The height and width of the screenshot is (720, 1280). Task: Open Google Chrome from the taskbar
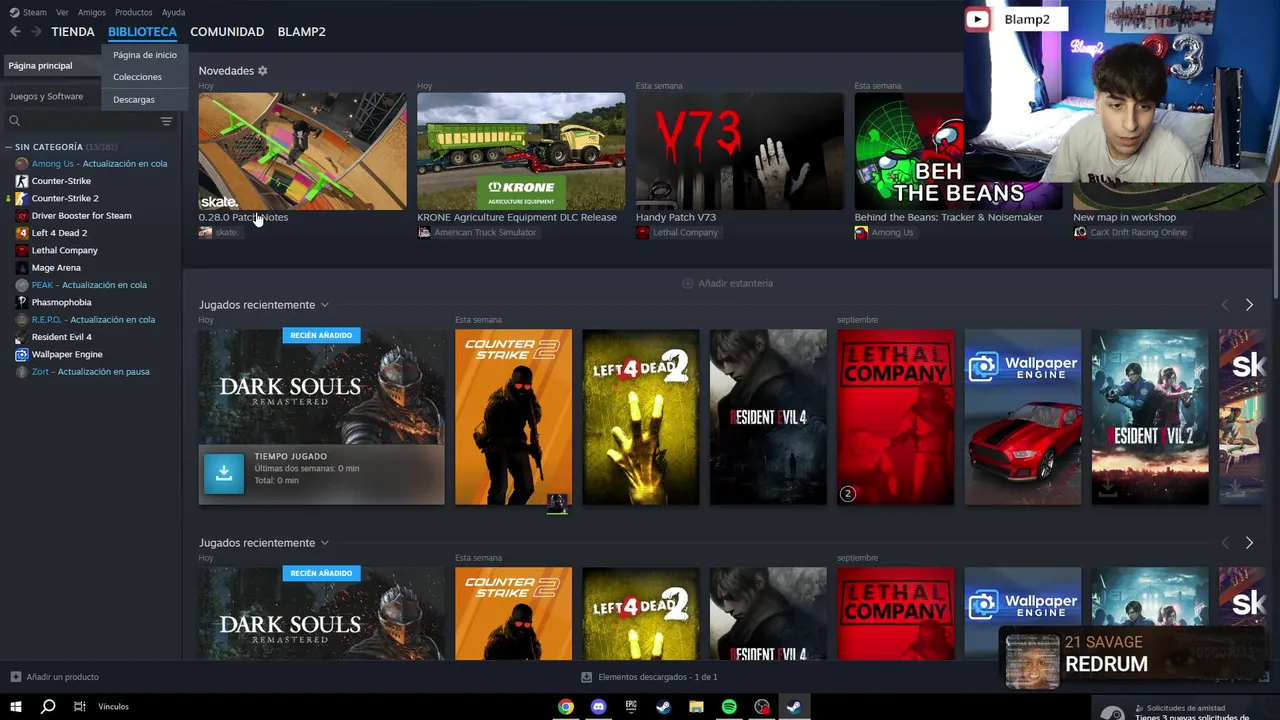coord(566,707)
